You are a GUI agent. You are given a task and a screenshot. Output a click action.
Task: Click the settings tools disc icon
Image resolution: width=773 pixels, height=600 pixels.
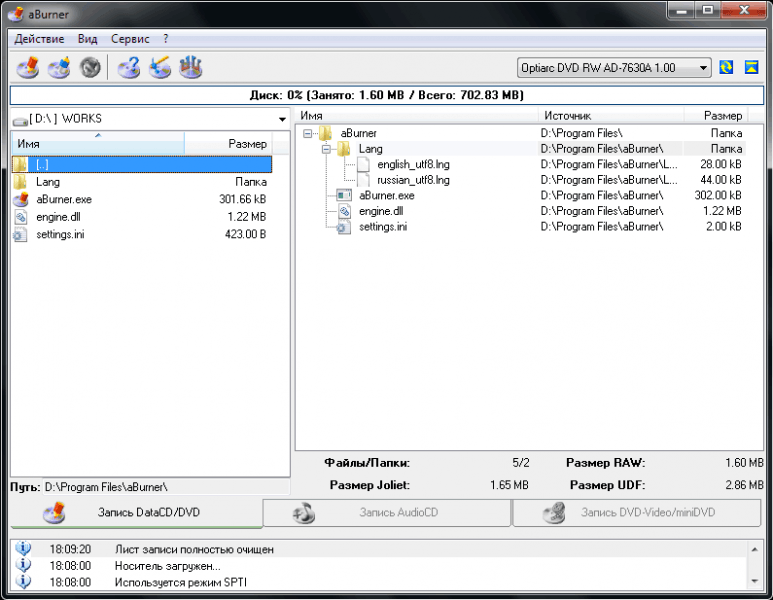pyautogui.click(x=191, y=67)
